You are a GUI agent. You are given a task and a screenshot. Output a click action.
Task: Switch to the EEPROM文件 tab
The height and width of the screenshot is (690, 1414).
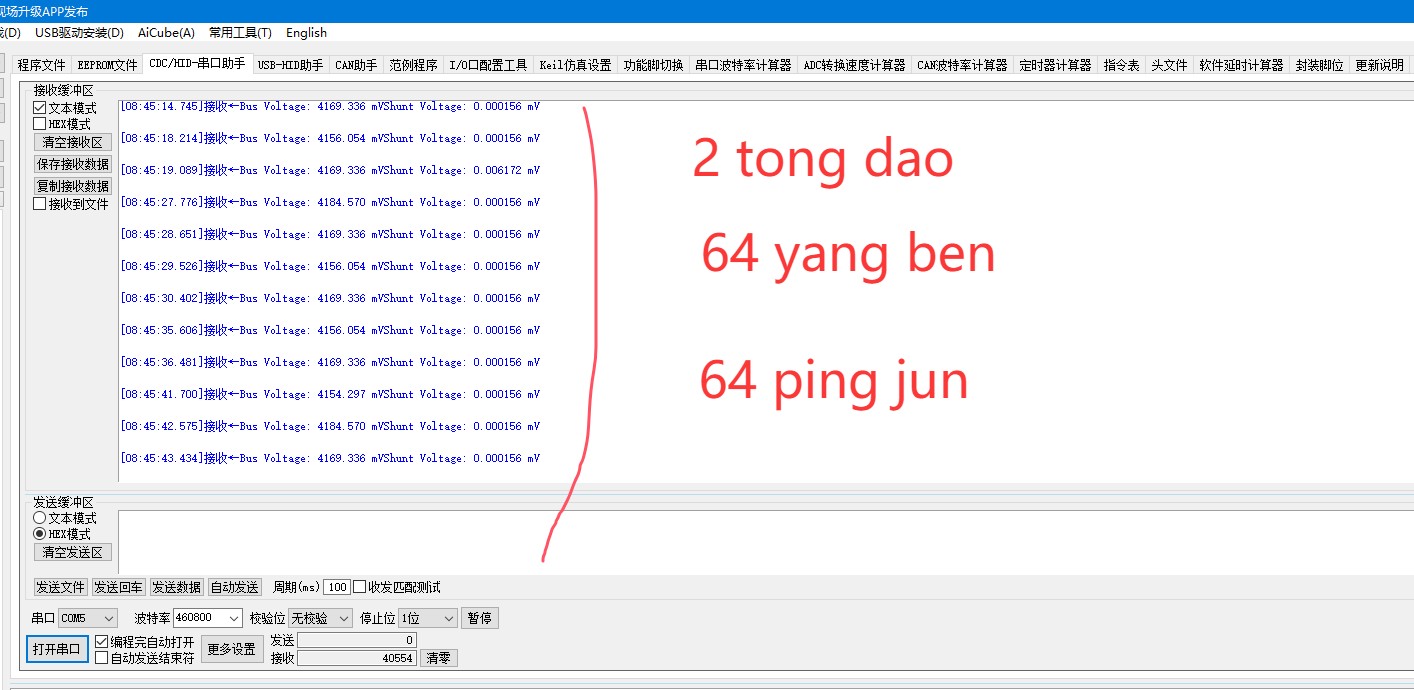coord(107,65)
